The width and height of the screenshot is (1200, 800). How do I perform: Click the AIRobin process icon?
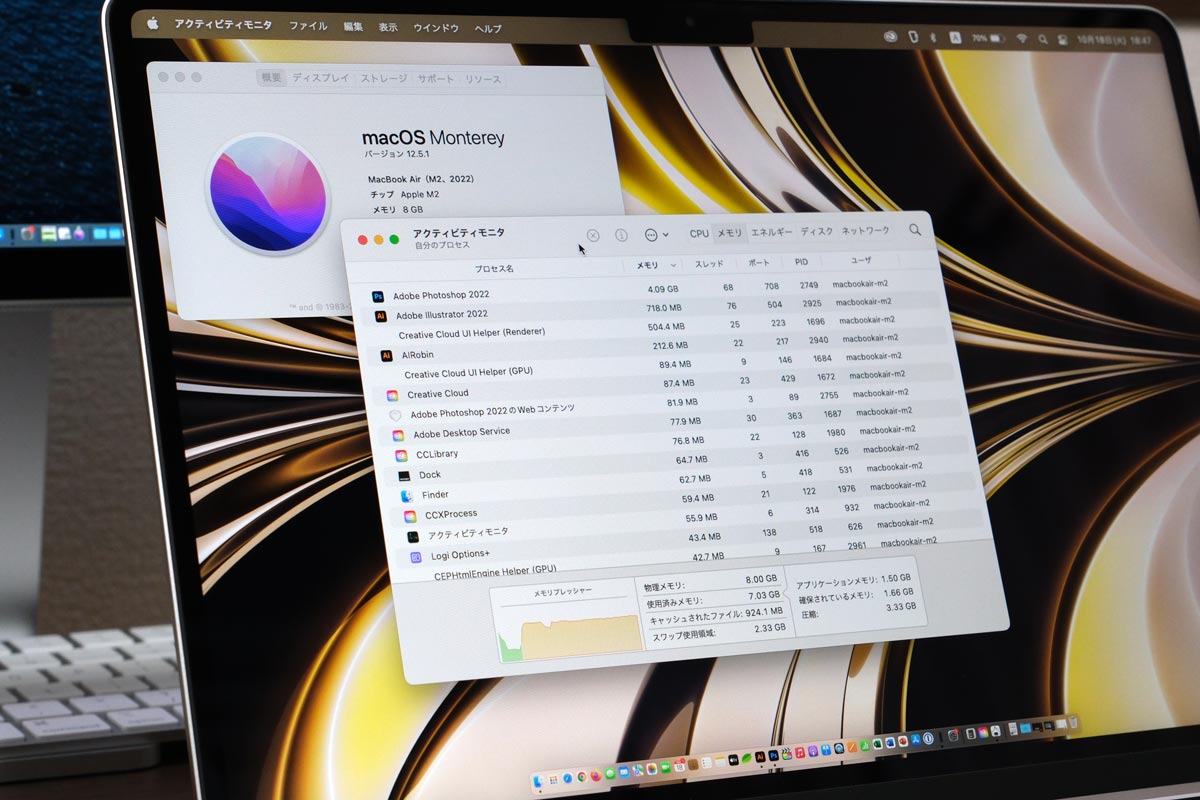[x=387, y=355]
